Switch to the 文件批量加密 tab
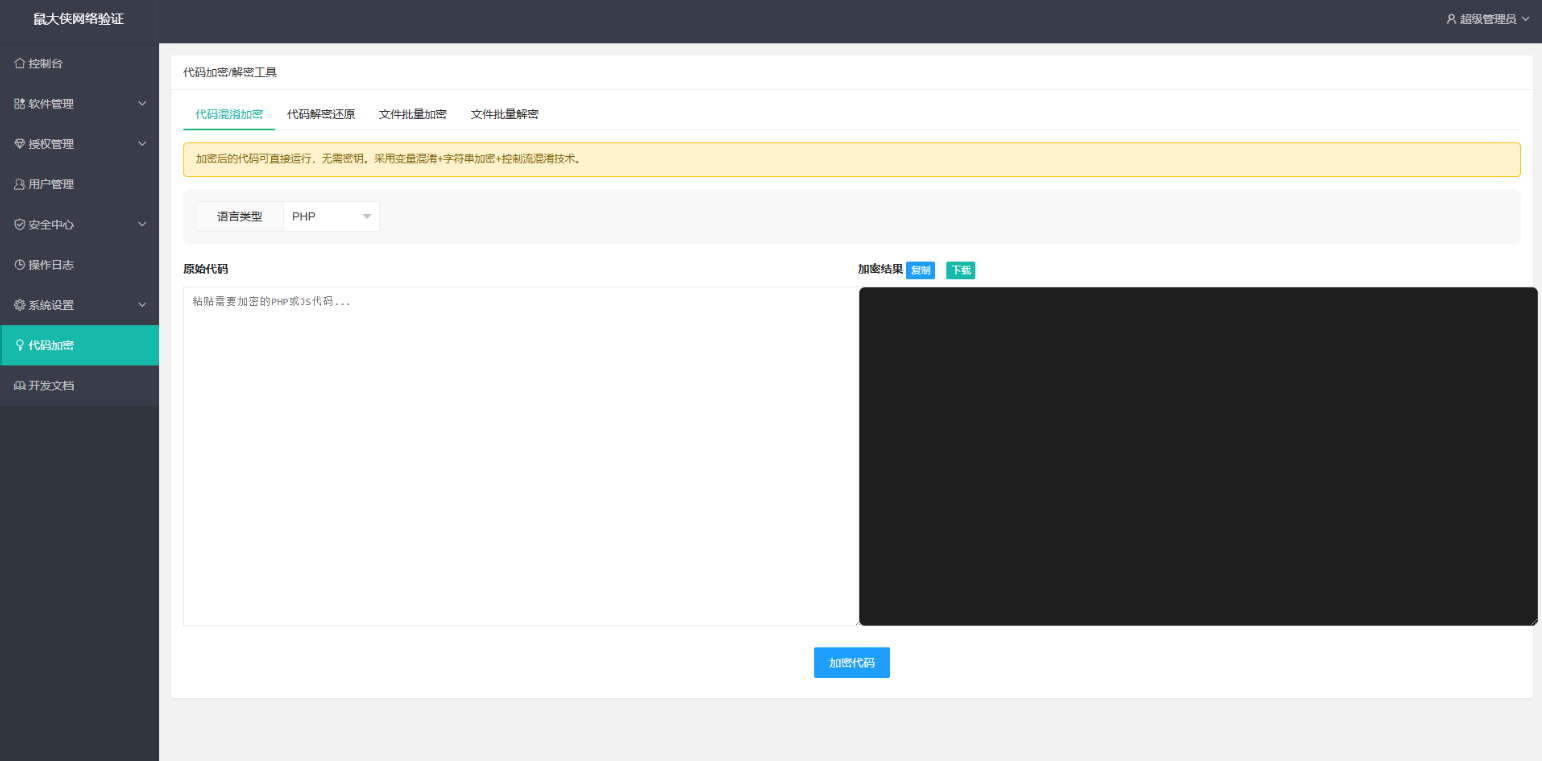Viewport: 1542px width, 761px height. (412, 114)
